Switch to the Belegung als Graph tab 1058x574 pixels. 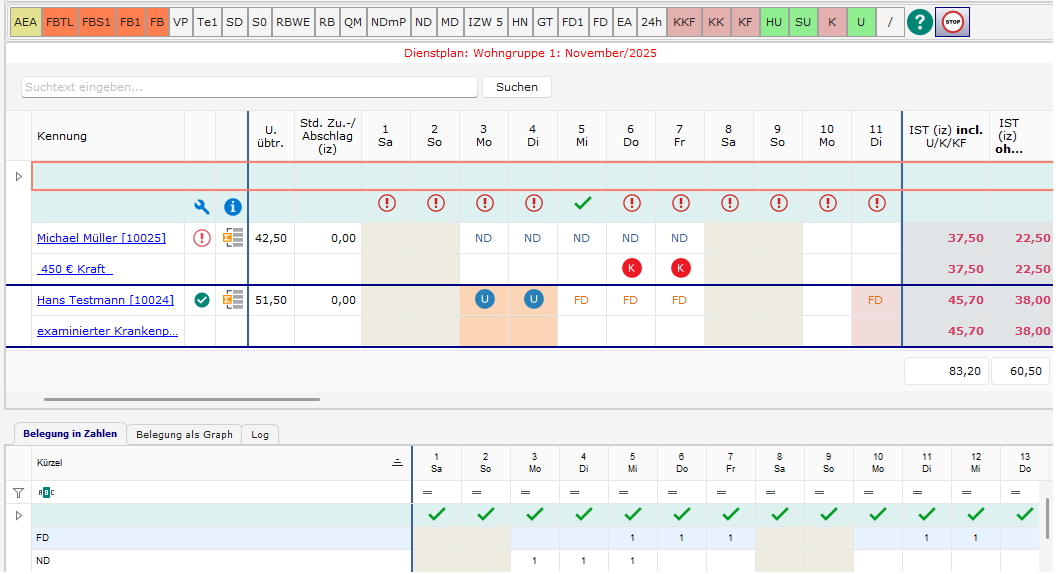point(184,434)
